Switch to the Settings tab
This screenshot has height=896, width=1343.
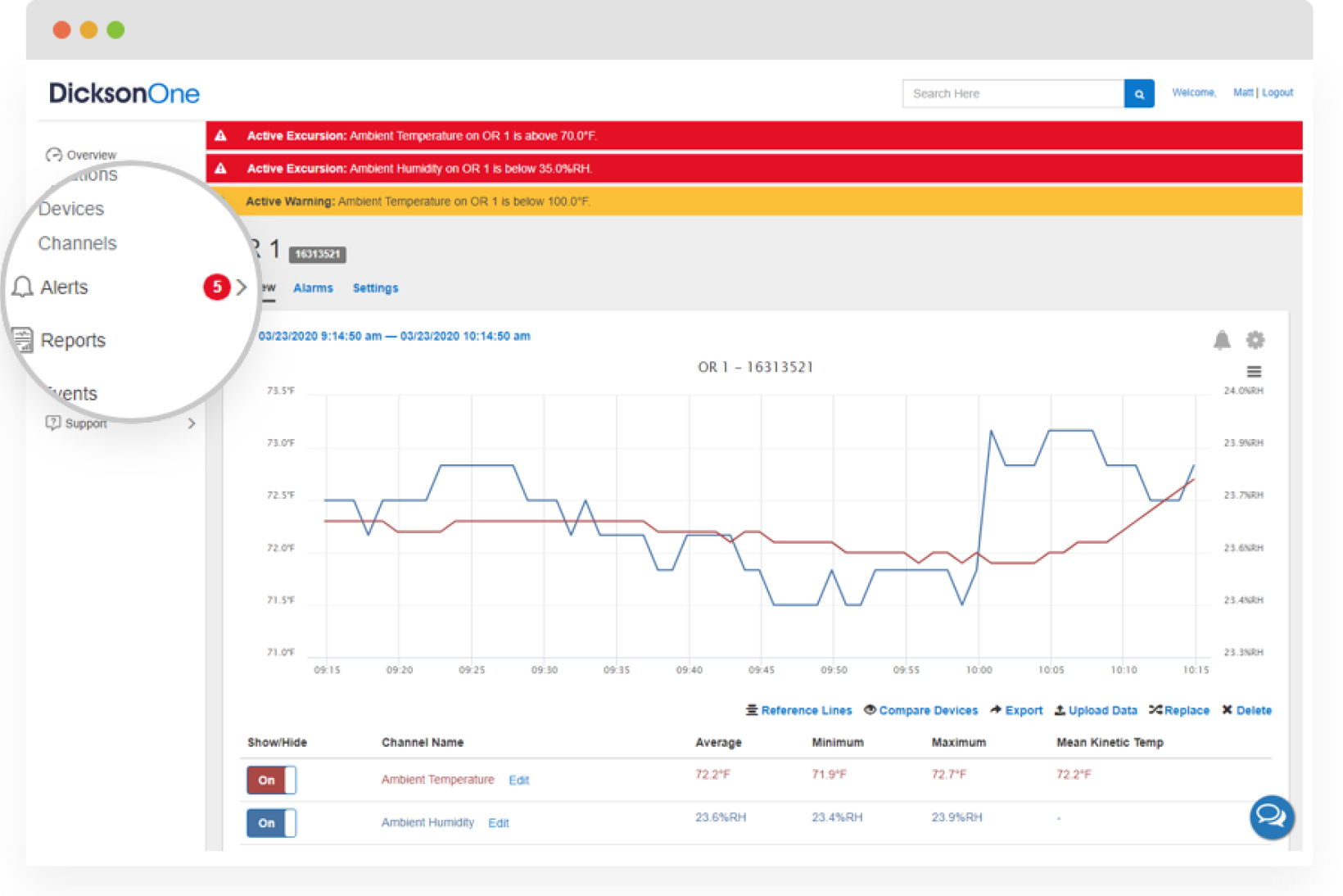375,288
